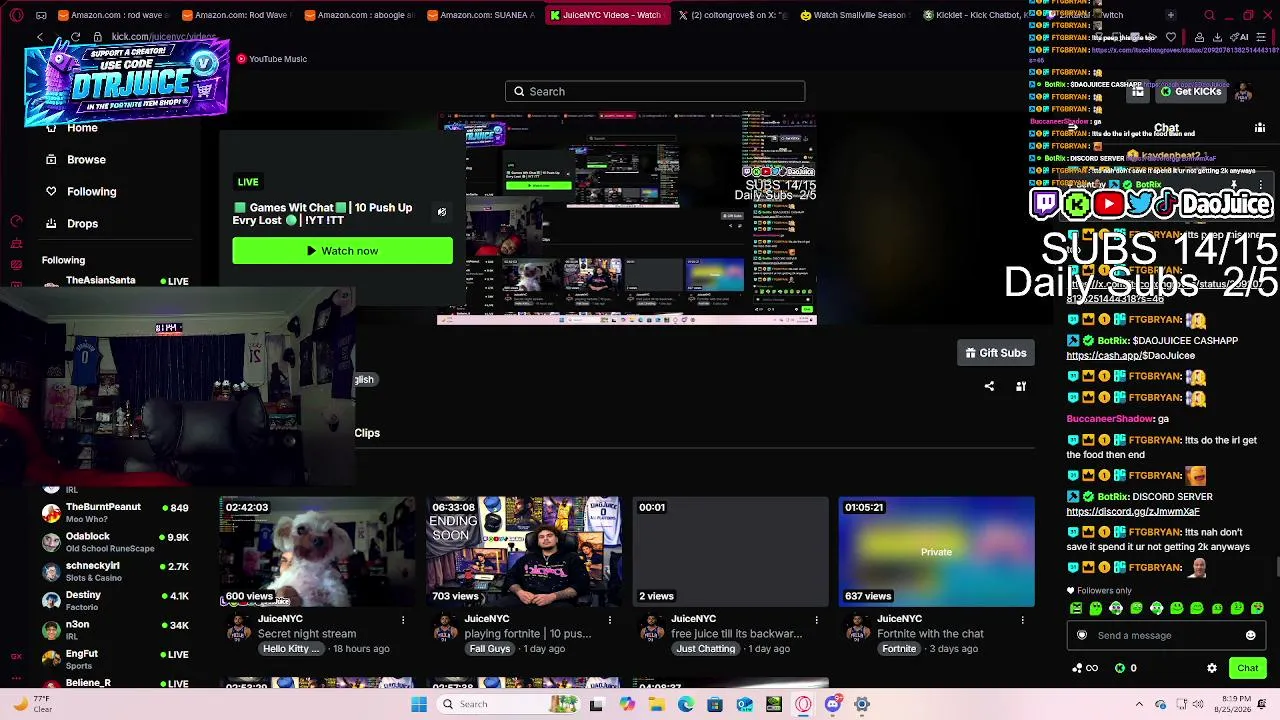The width and height of the screenshot is (1280, 720).
Task: Click the mute icon on featured stream card
Action: [x=441, y=212]
